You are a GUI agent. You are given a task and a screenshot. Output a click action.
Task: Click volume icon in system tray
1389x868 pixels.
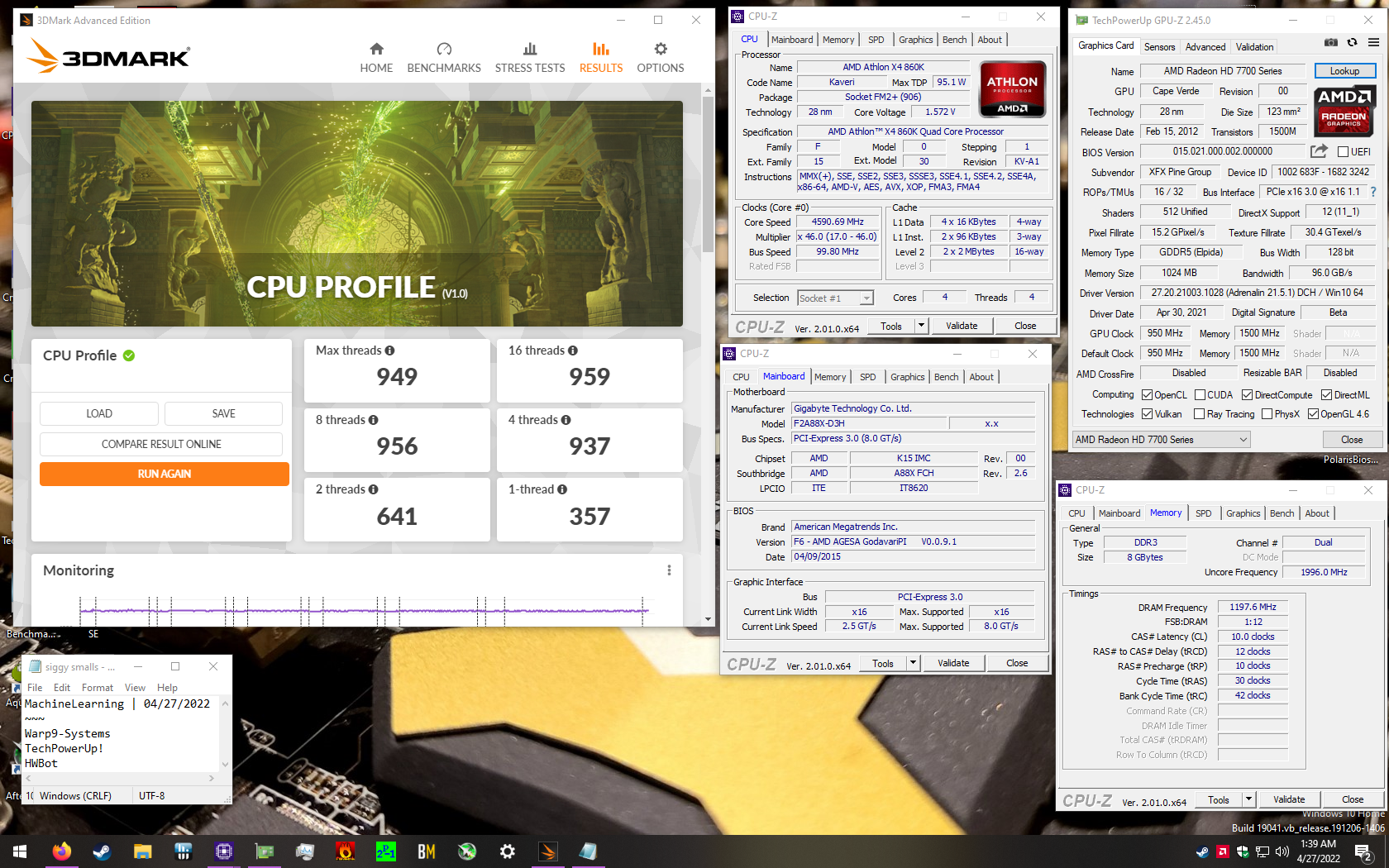1282,851
